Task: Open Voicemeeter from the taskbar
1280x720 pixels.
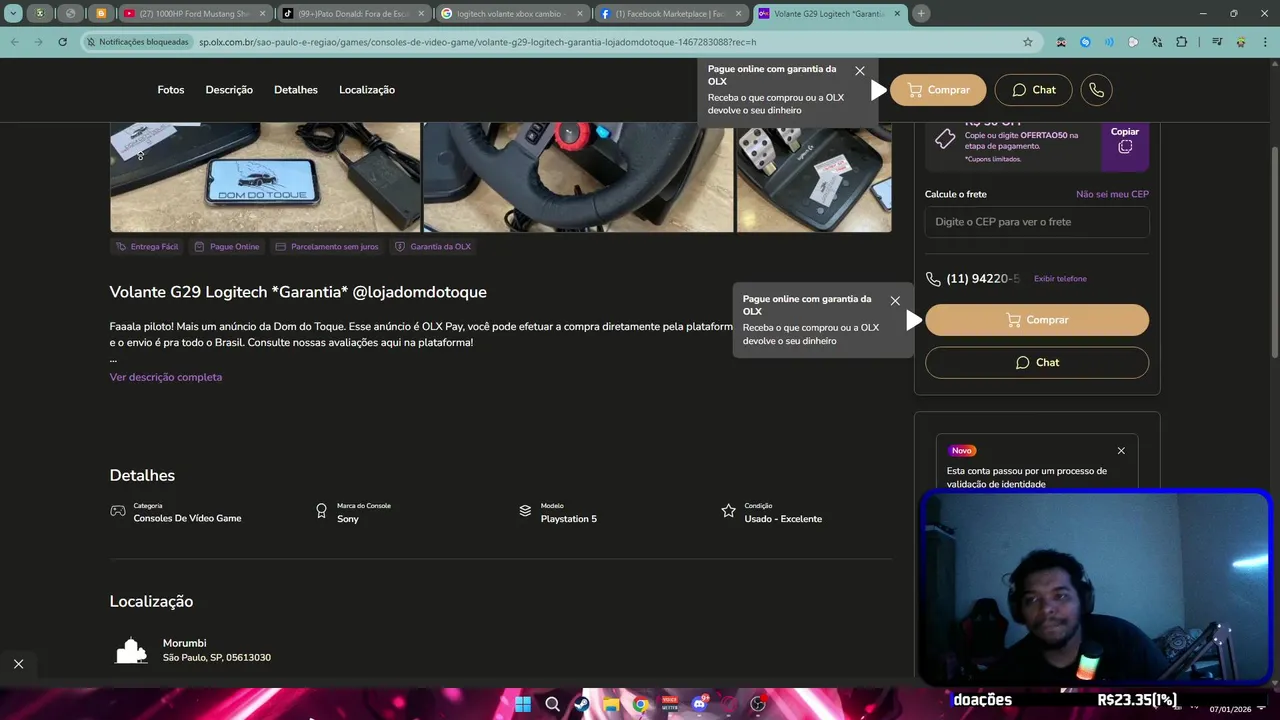Action: (670, 704)
